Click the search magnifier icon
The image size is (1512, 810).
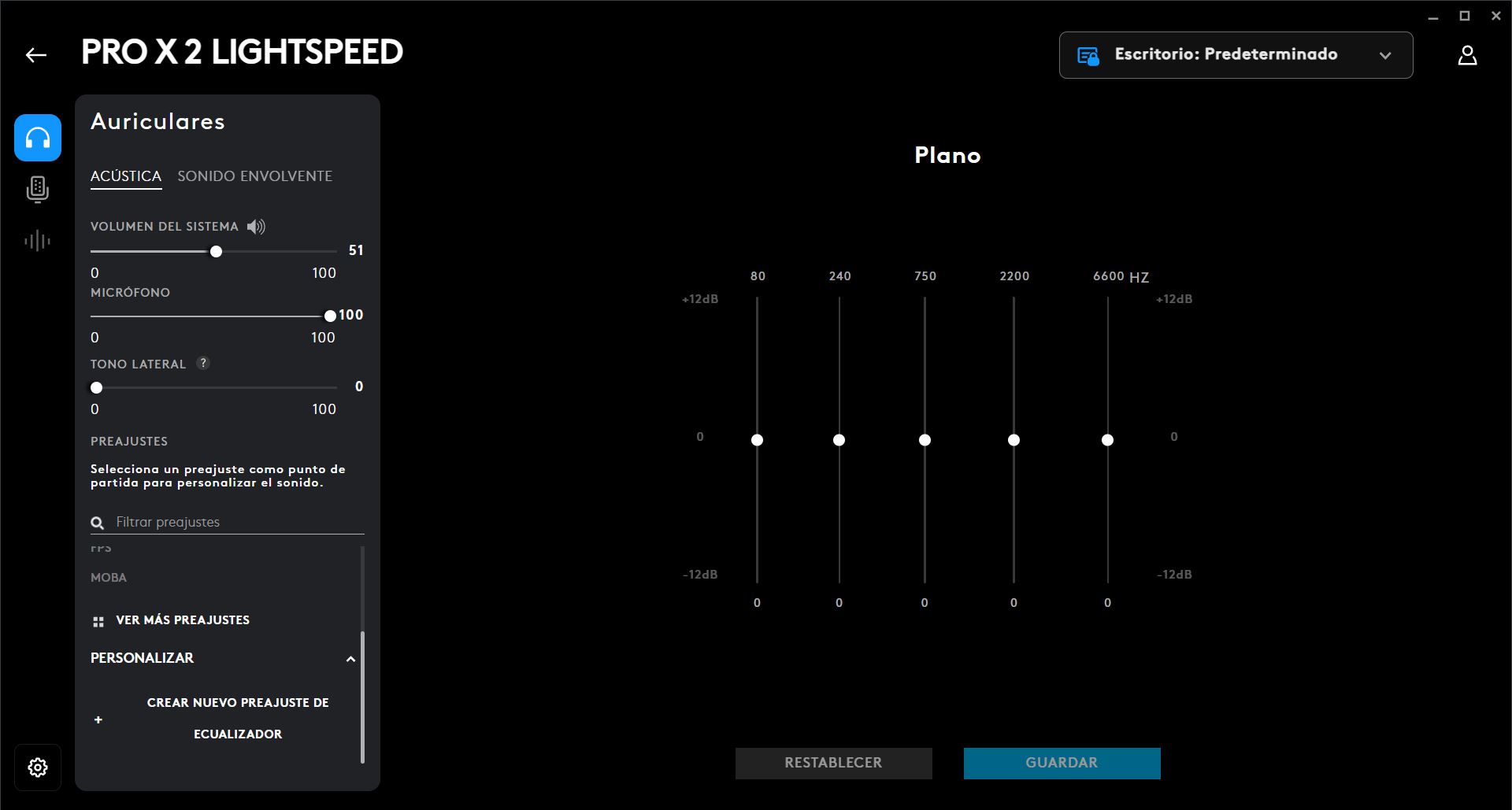(98, 523)
